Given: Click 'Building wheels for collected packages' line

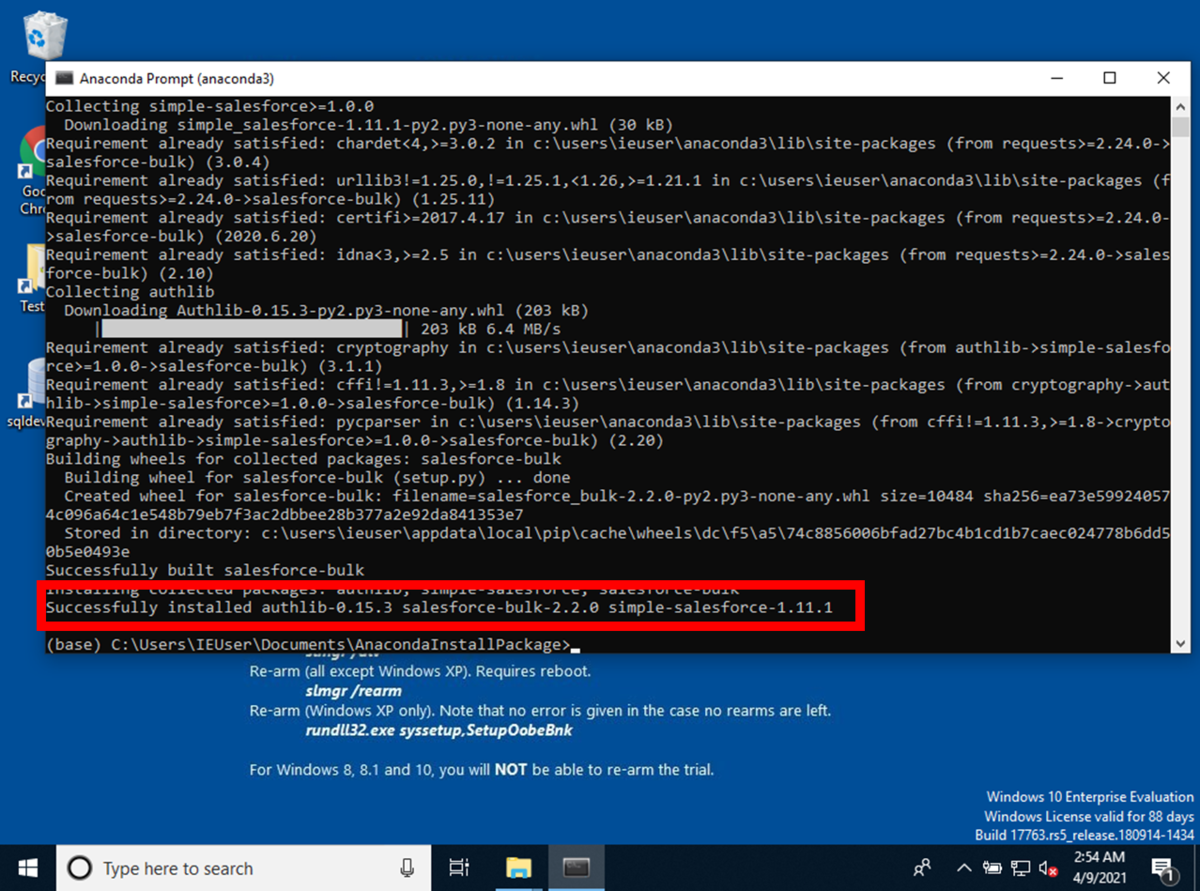Looking at the screenshot, I should [x=304, y=459].
